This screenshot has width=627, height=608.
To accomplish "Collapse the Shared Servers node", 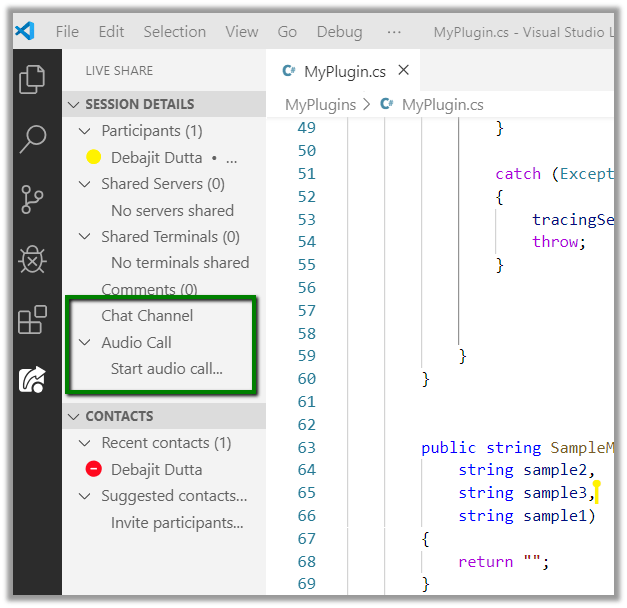I will click(85, 184).
